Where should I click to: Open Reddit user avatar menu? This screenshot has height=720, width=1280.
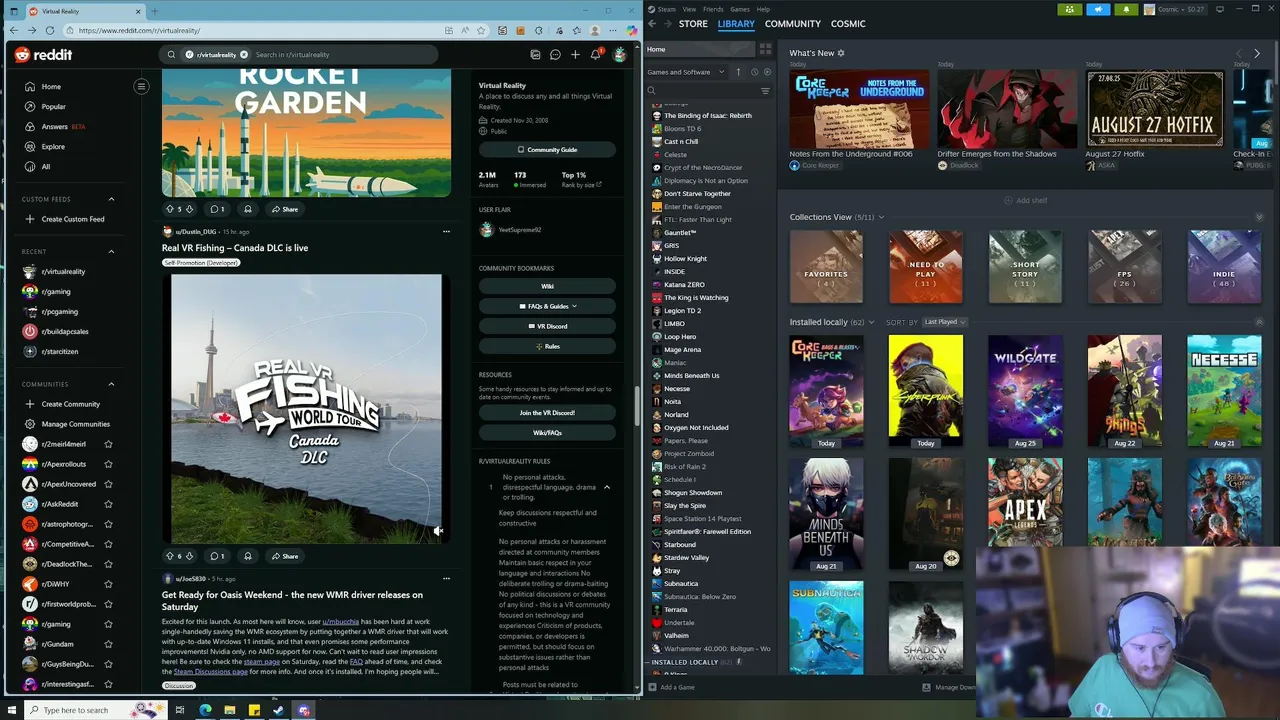[620, 55]
